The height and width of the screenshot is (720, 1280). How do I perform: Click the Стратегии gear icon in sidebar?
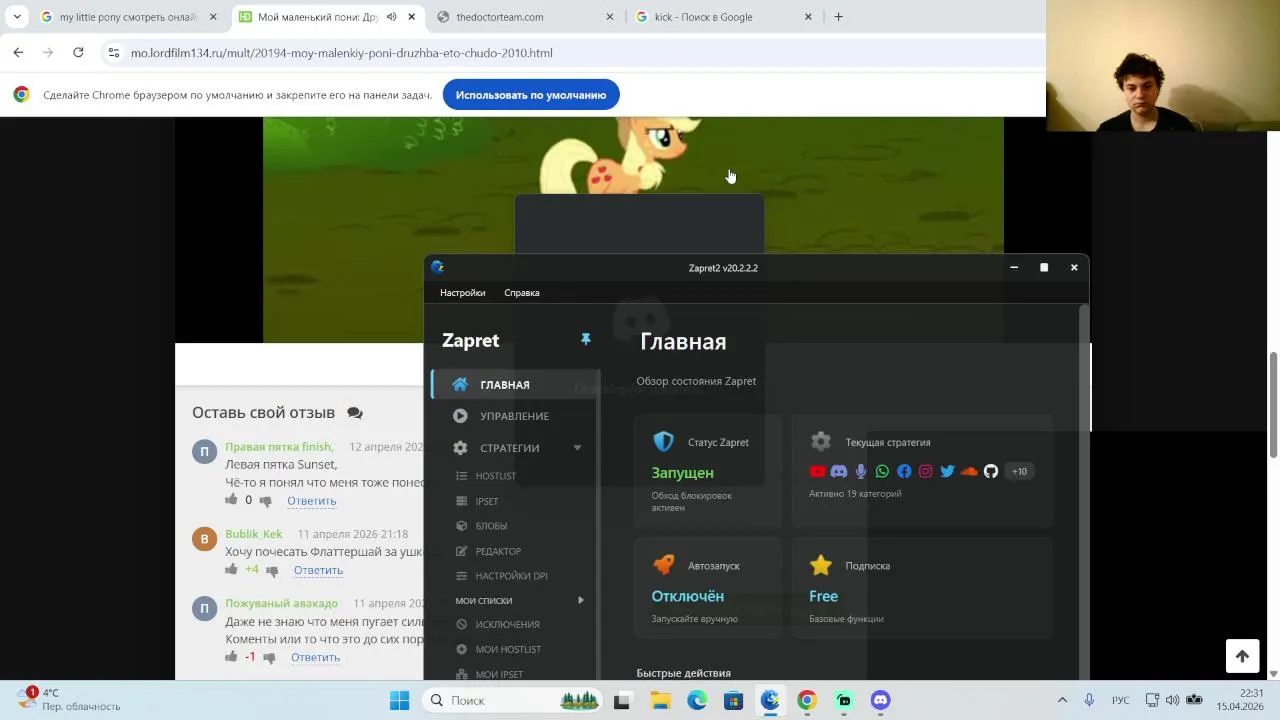pyautogui.click(x=460, y=448)
